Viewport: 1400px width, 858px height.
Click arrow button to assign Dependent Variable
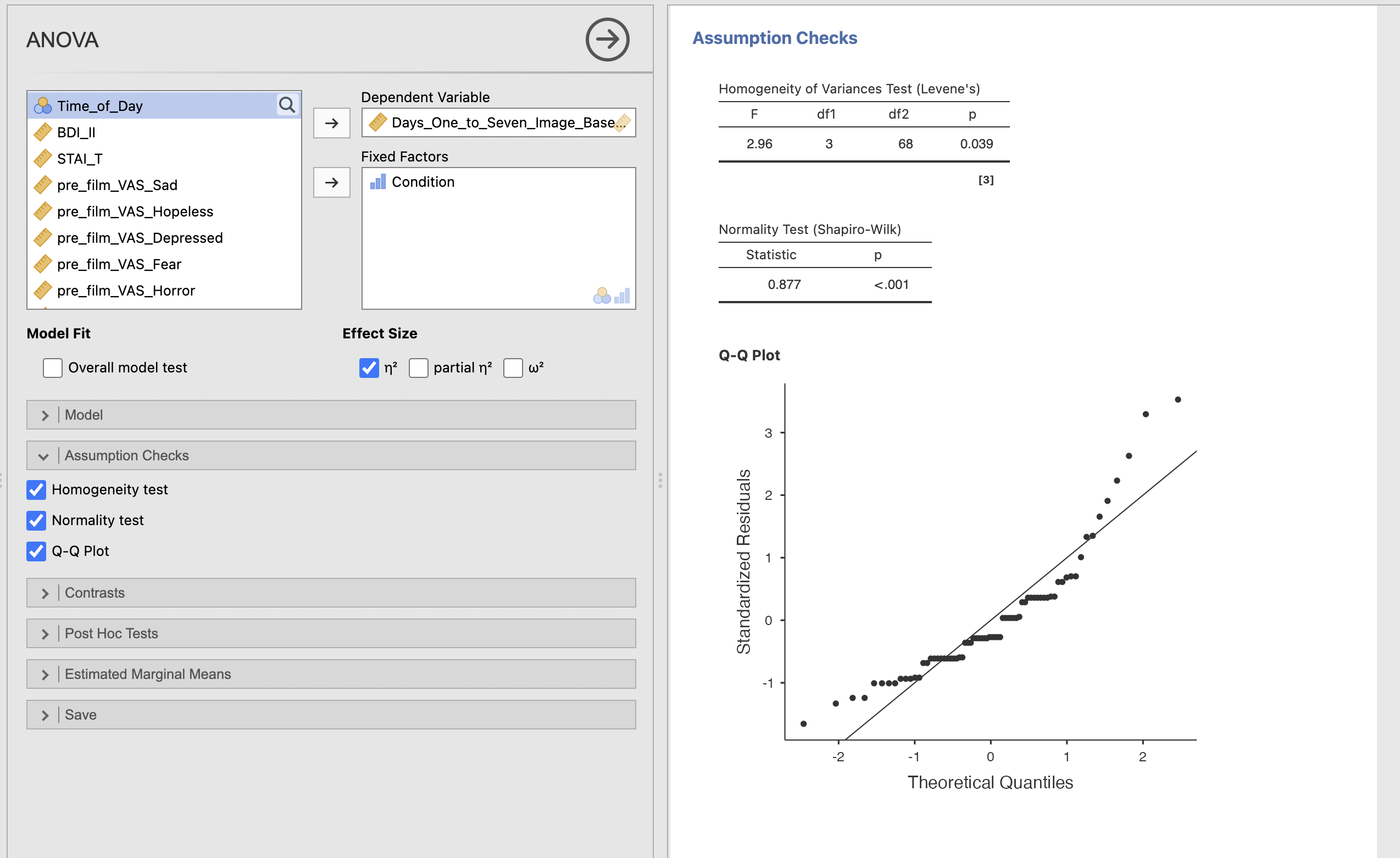[x=332, y=123]
